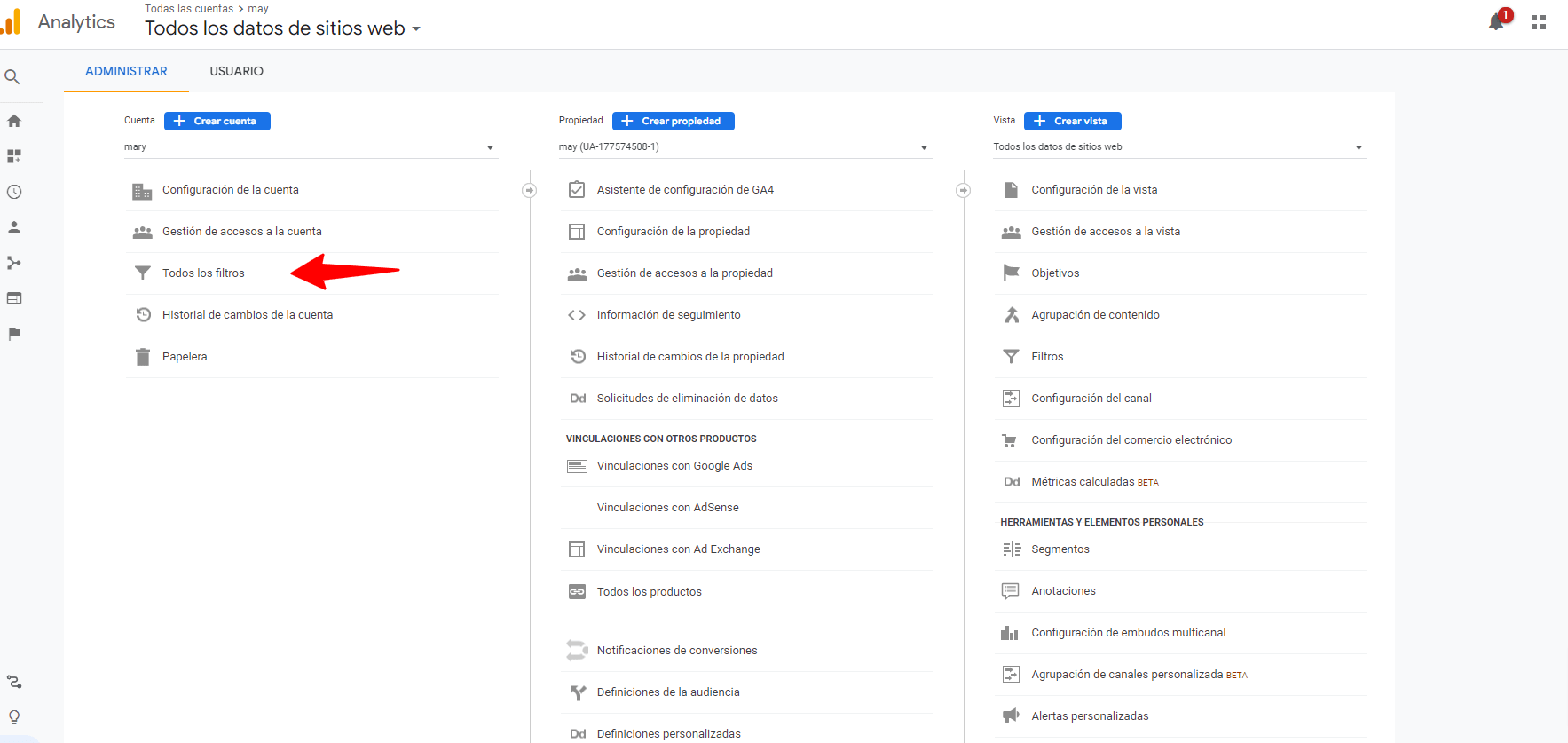The height and width of the screenshot is (743, 1568).
Task: Click checkmark icon for Asistente de configuración de GA4
Action: [x=577, y=189]
